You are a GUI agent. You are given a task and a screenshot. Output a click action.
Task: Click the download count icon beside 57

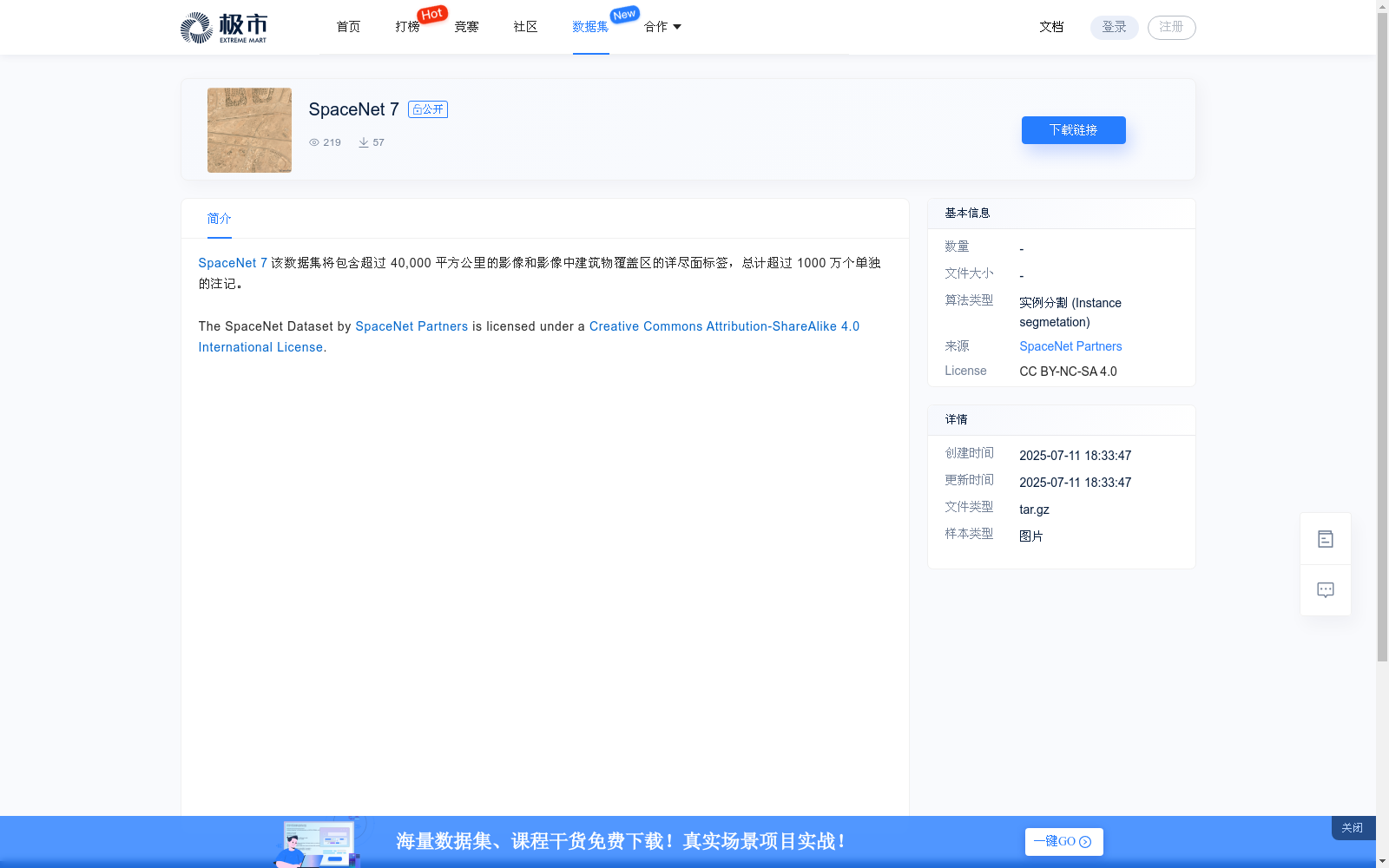coord(364,142)
